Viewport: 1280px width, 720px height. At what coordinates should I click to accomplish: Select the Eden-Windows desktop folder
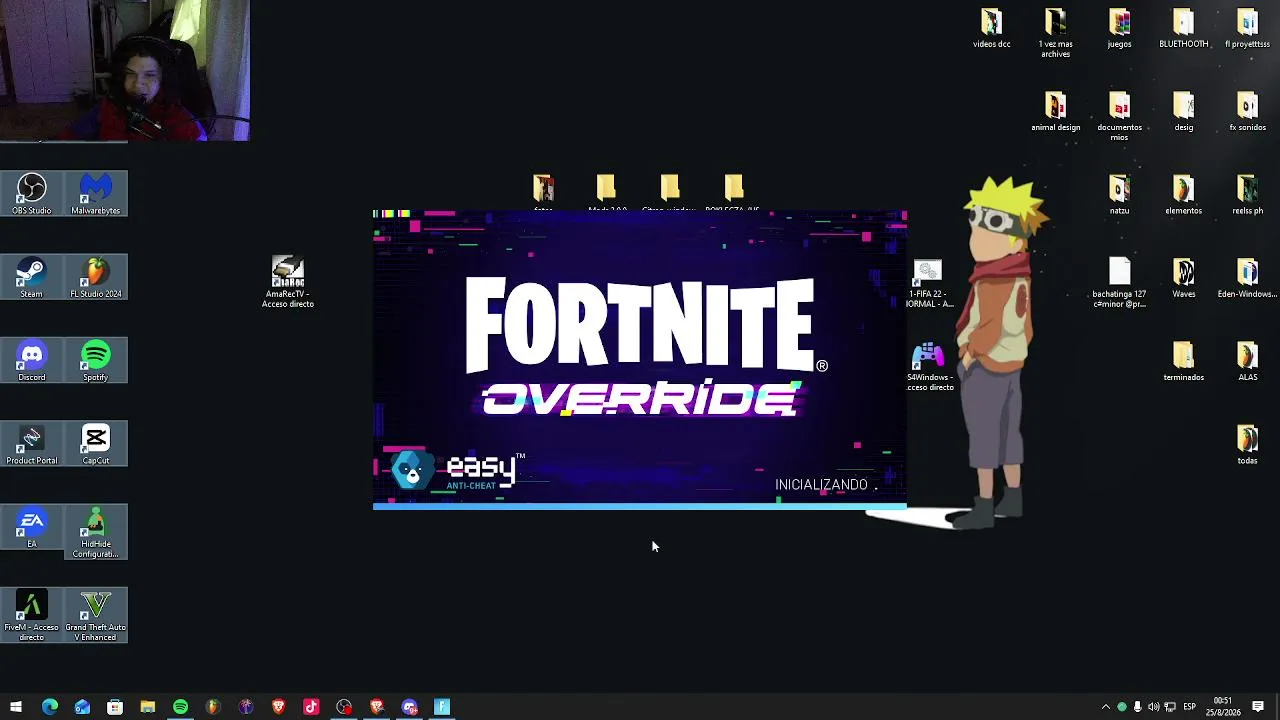[x=1247, y=278]
